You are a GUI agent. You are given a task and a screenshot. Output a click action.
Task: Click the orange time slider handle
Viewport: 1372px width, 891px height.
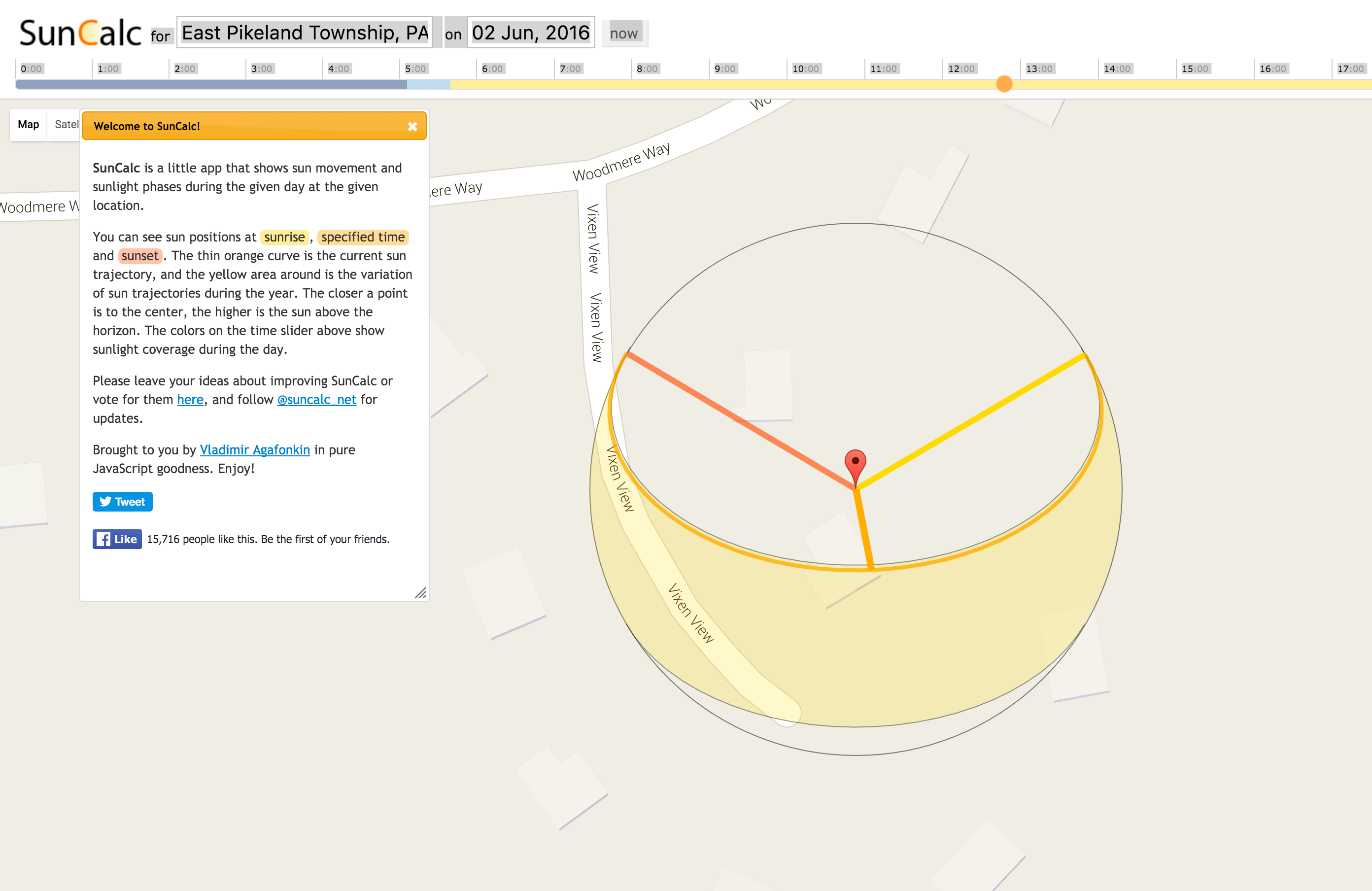tap(1004, 84)
